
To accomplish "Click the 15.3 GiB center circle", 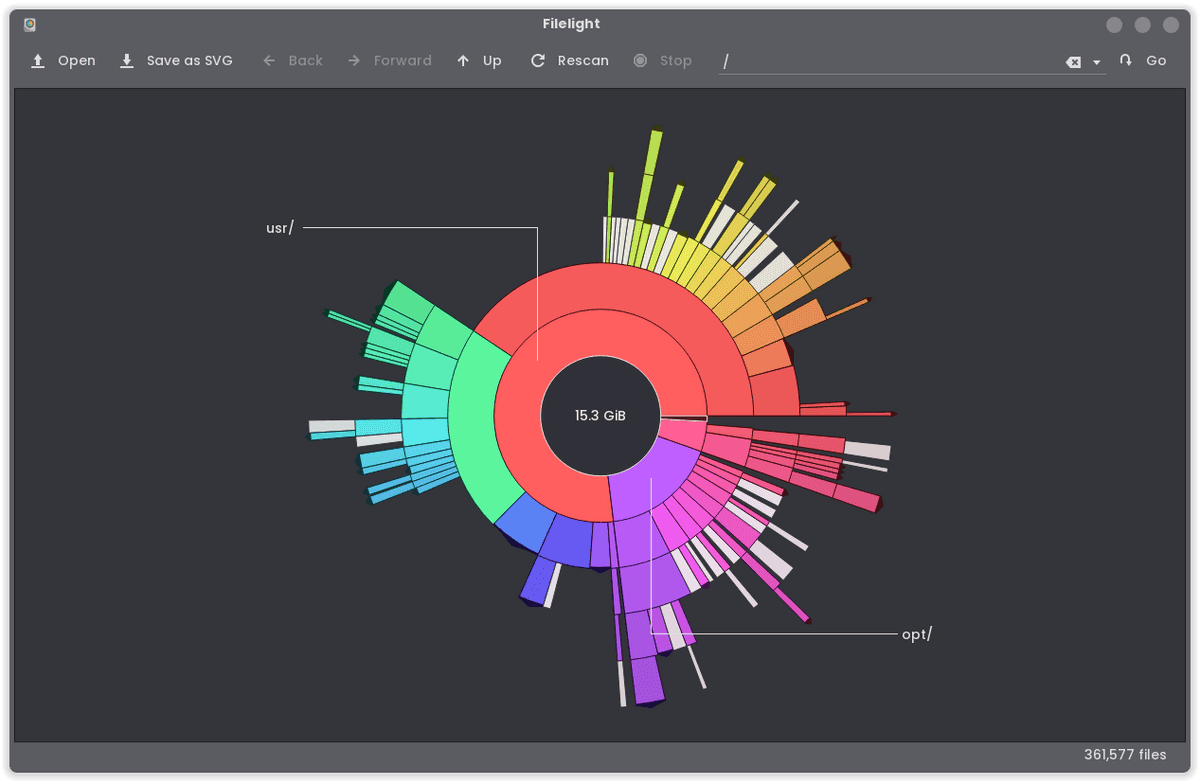I will pyautogui.click(x=600, y=415).
